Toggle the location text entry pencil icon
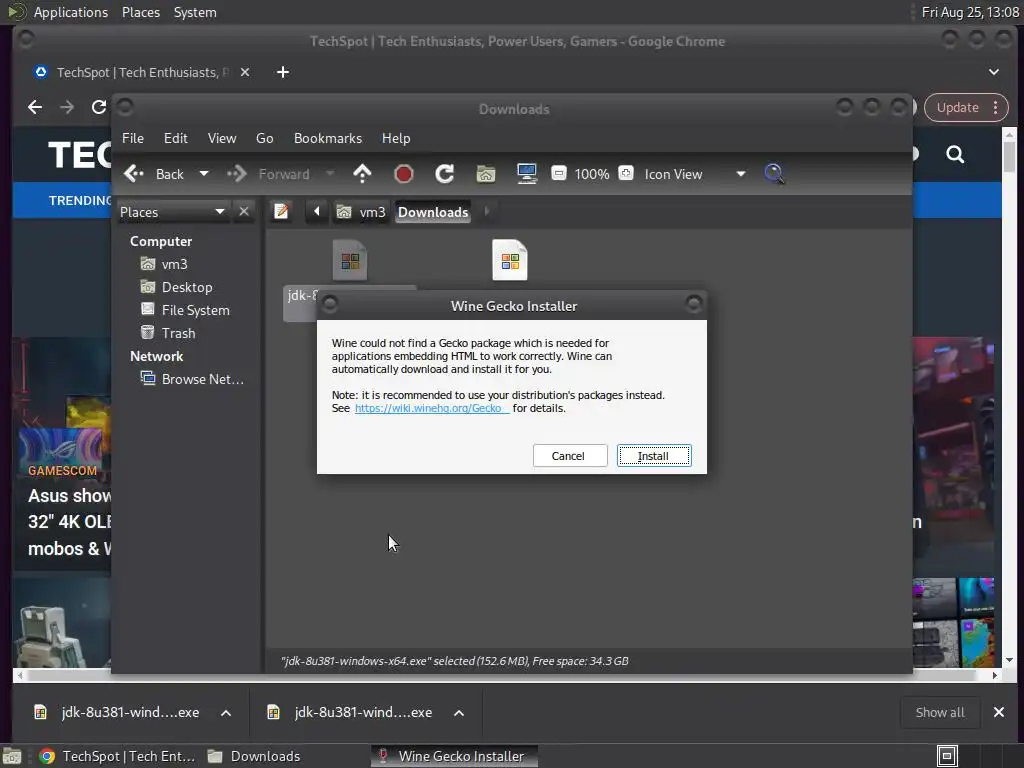The height and width of the screenshot is (768, 1024). tap(281, 212)
